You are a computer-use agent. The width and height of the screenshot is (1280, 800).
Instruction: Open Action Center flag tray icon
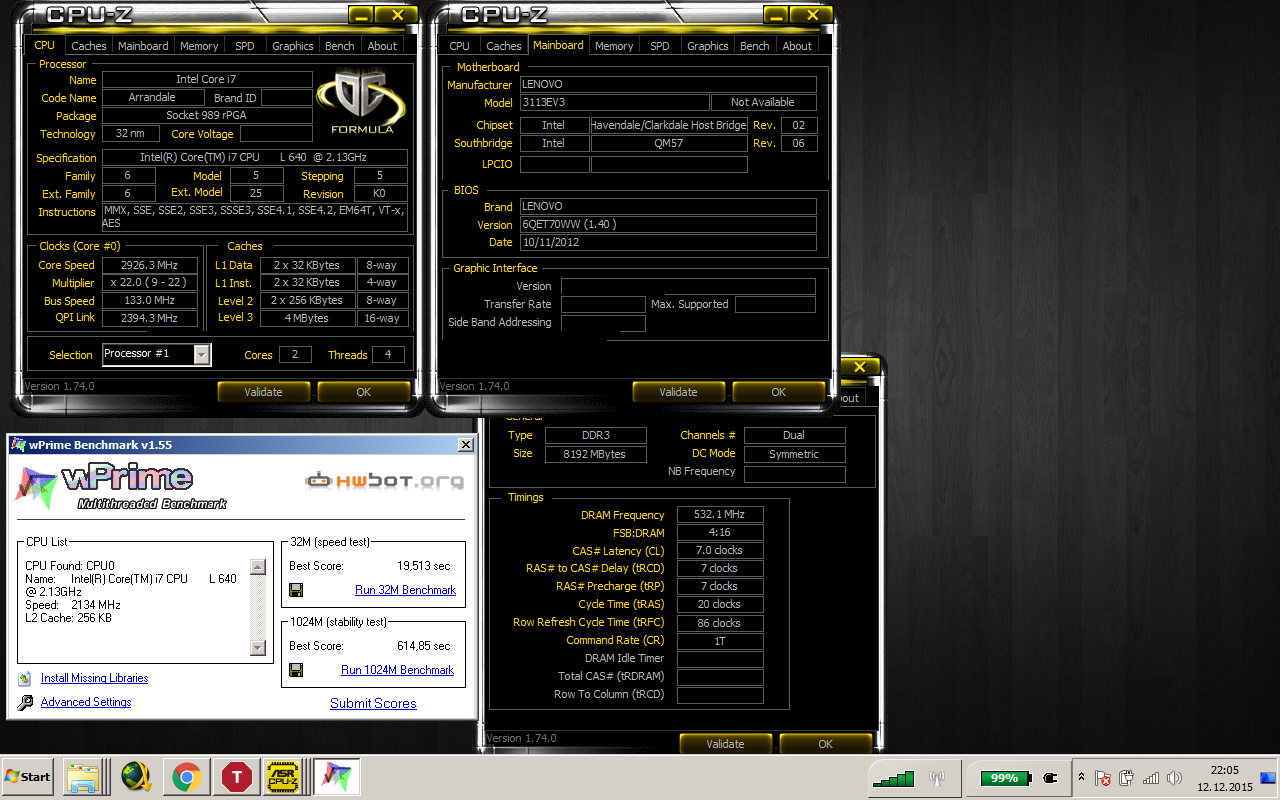pos(1104,778)
